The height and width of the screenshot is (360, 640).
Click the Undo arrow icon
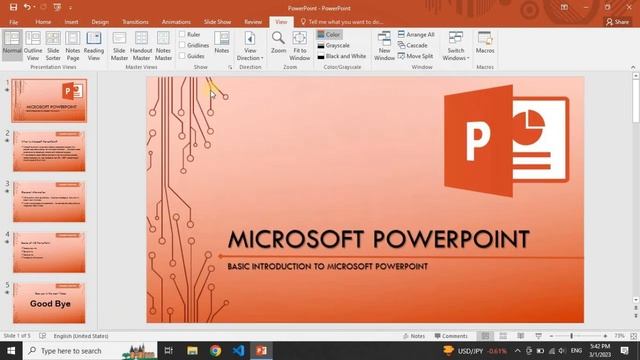(x=27, y=7)
